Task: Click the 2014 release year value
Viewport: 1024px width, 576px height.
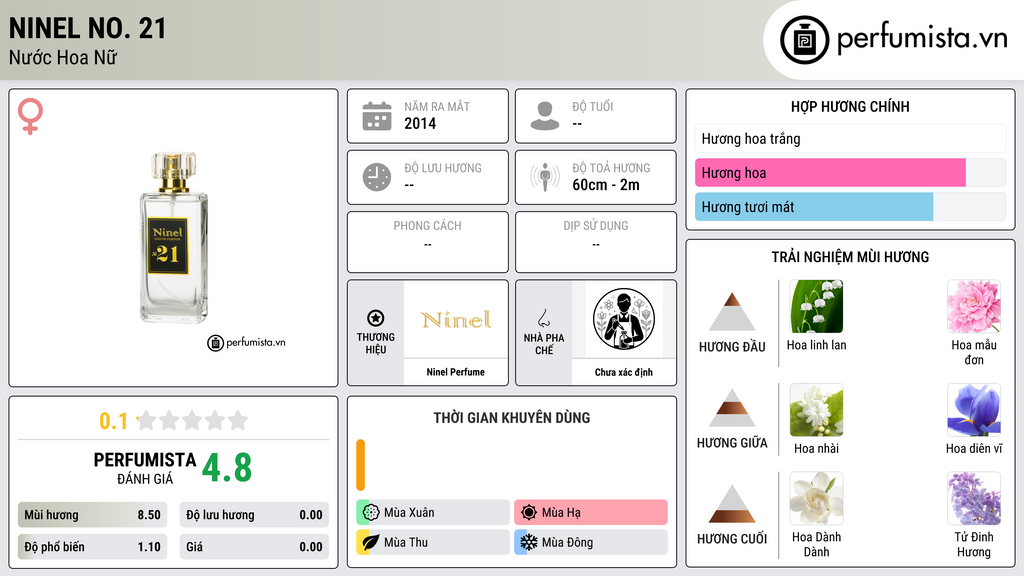Action: [420, 123]
